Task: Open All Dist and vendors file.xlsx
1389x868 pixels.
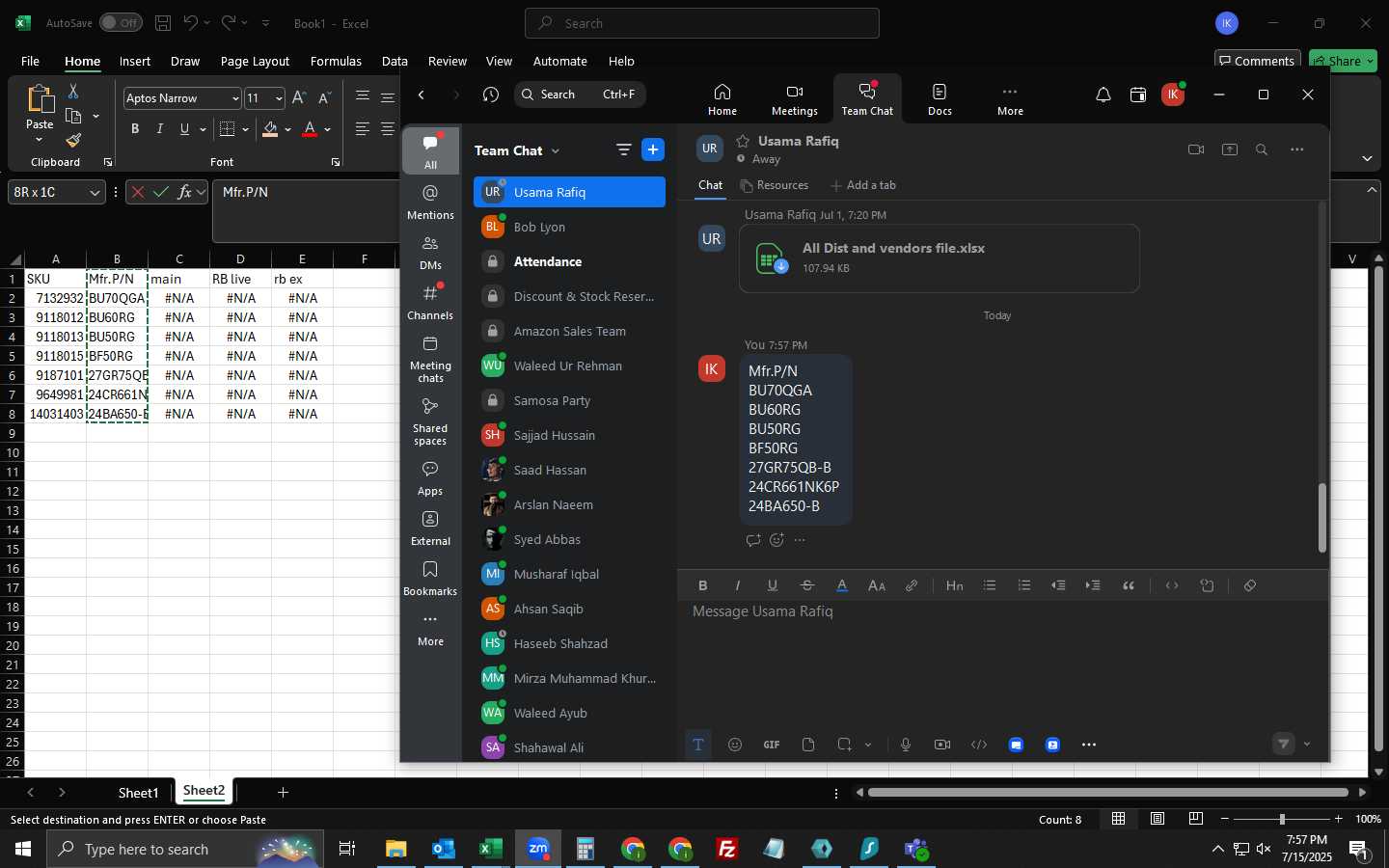Action: coord(940,258)
